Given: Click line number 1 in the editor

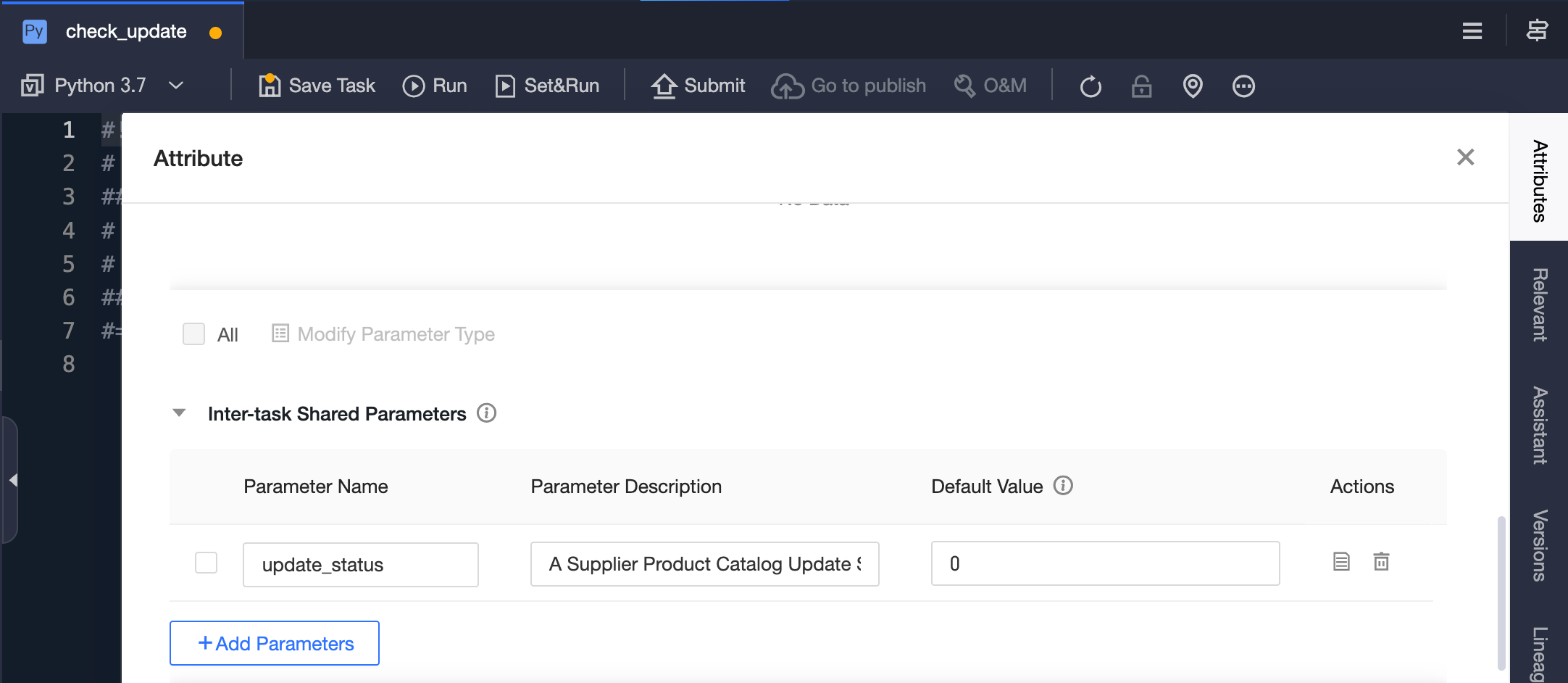Looking at the screenshot, I should point(69,129).
